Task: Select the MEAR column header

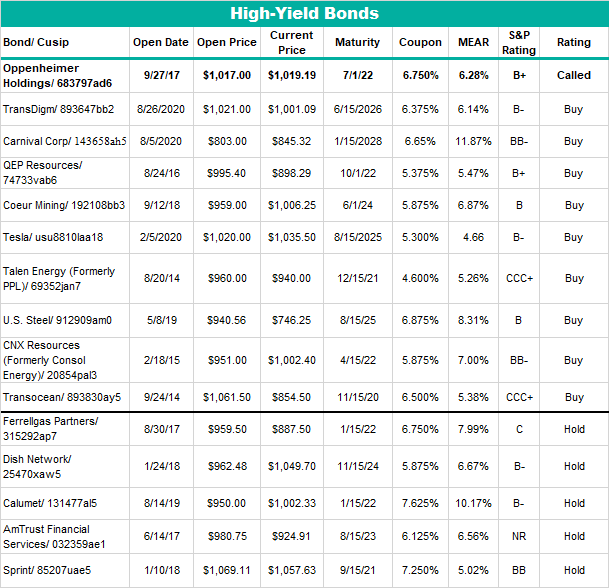Action: pyautogui.click(x=473, y=42)
